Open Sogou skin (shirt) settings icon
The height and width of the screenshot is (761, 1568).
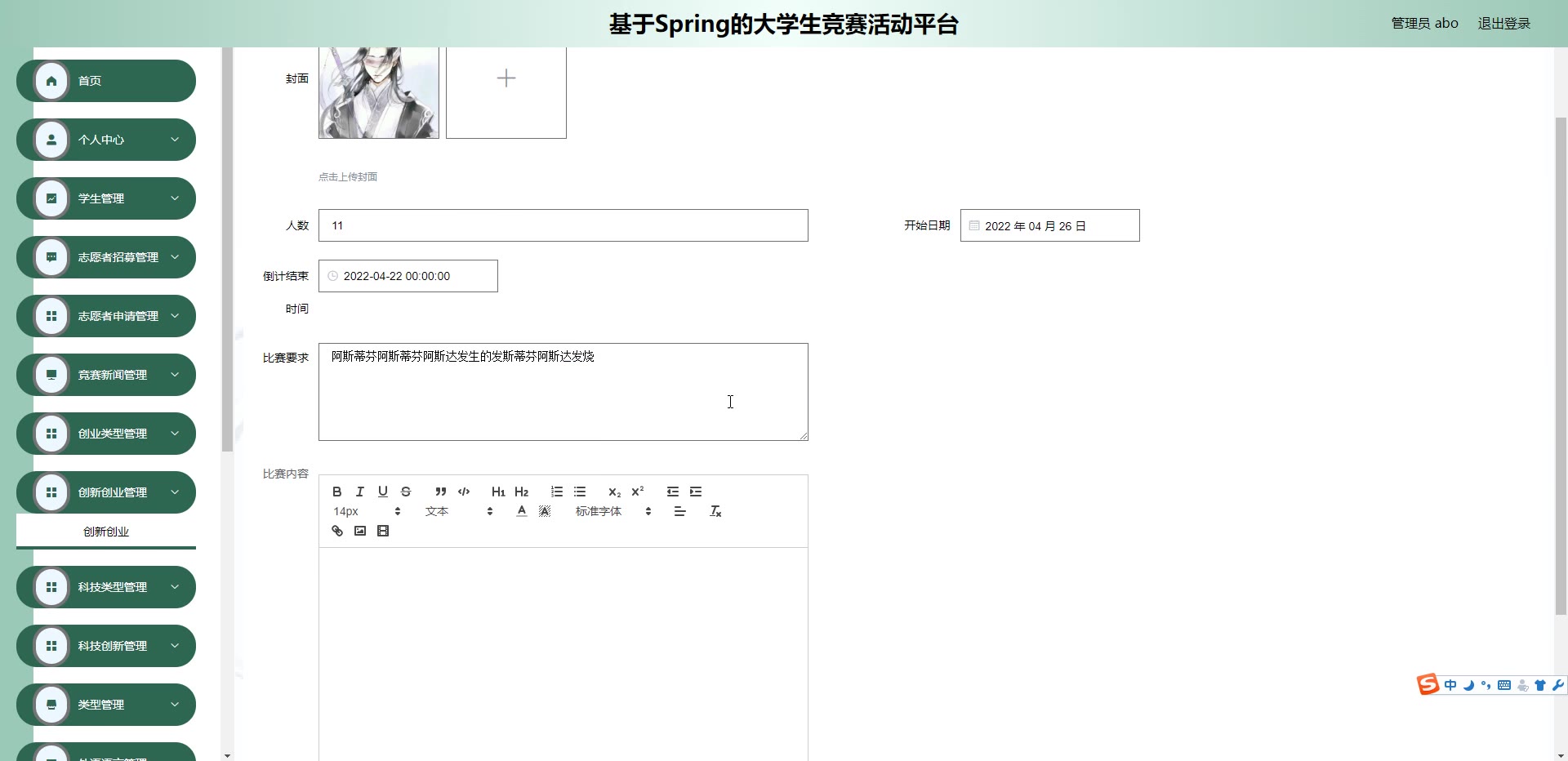pyautogui.click(x=1540, y=685)
